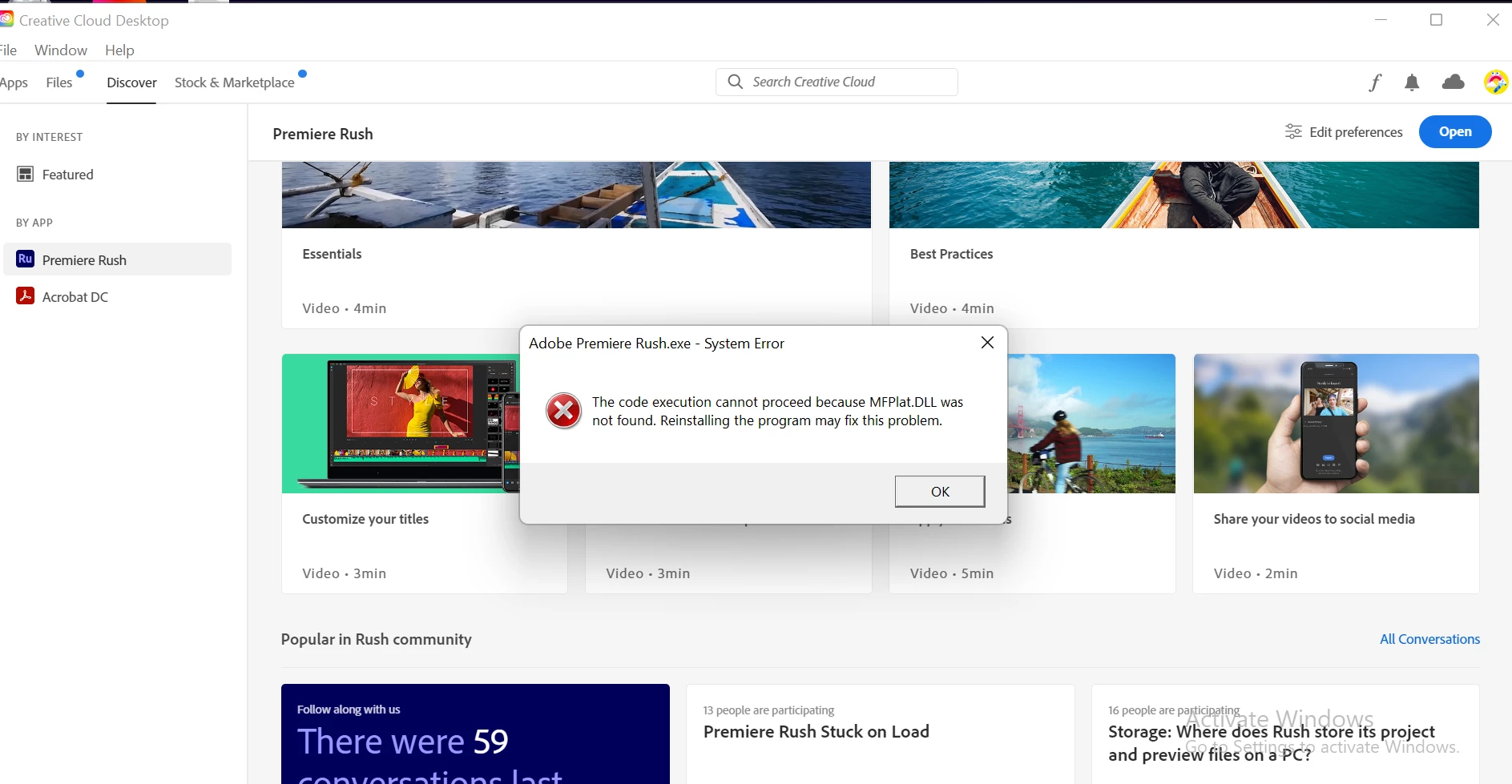This screenshot has width=1512, height=784.
Task: Open the File menu
Action: click(8, 50)
